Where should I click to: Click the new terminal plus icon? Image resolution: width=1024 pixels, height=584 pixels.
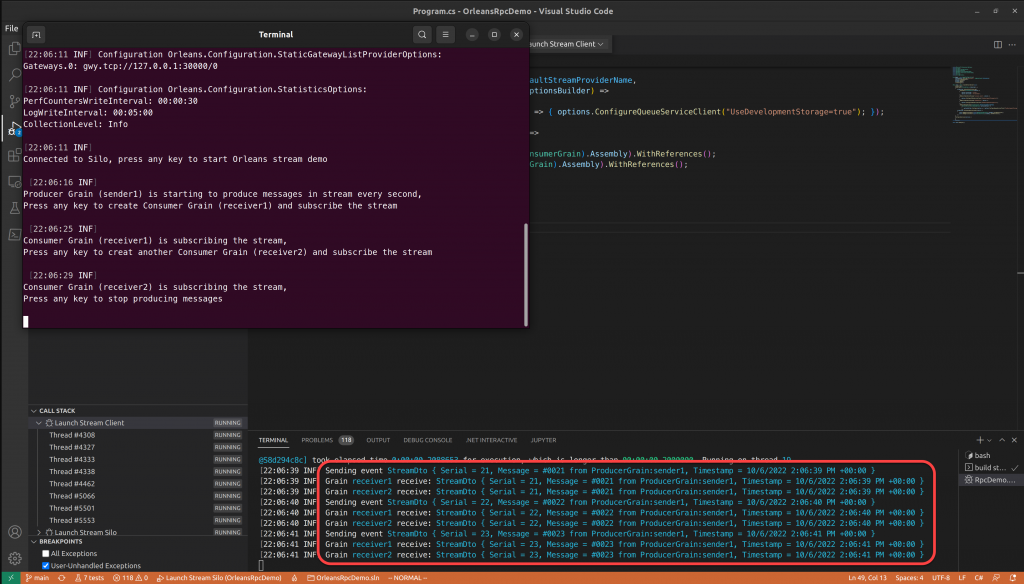click(x=979, y=440)
